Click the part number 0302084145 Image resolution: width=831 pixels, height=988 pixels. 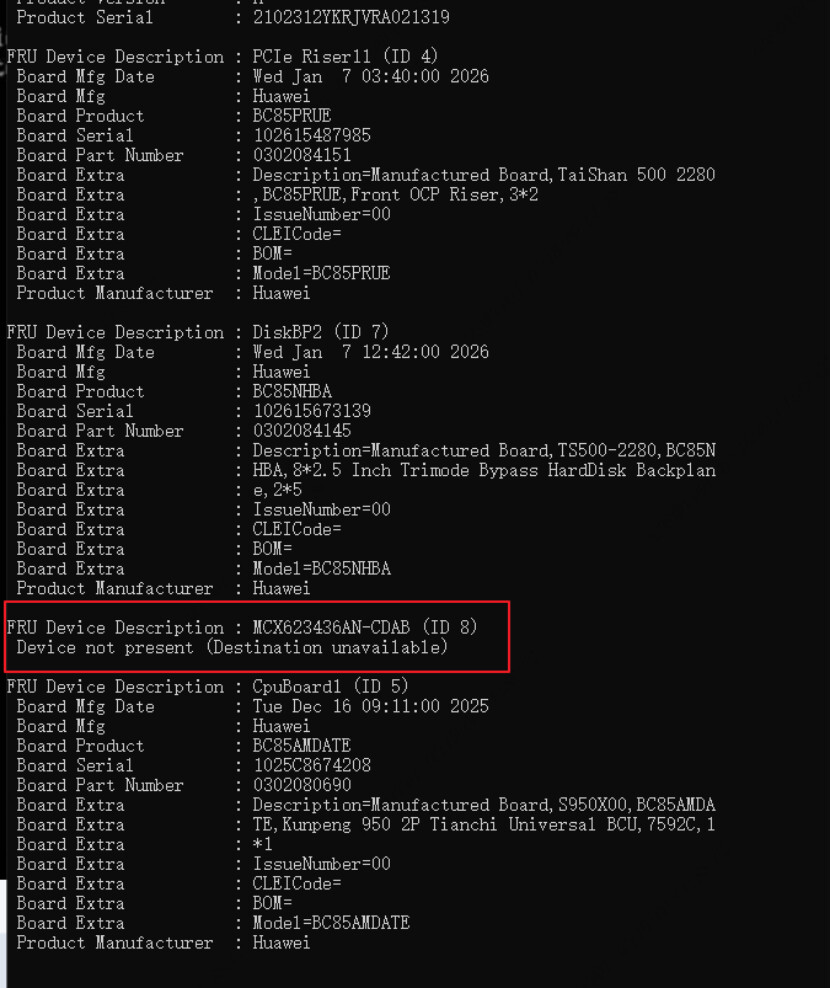302,431
